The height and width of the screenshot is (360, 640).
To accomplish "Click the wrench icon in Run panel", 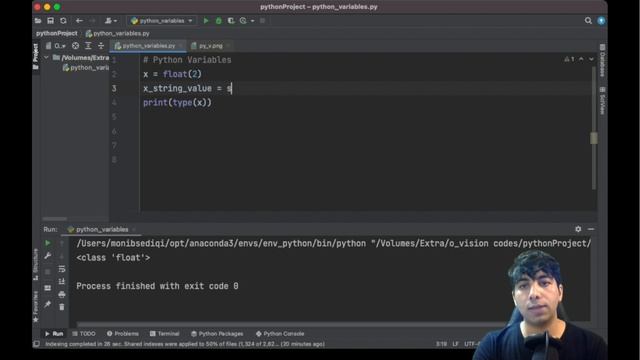I will pyautogui.click(x=48, y=256).
